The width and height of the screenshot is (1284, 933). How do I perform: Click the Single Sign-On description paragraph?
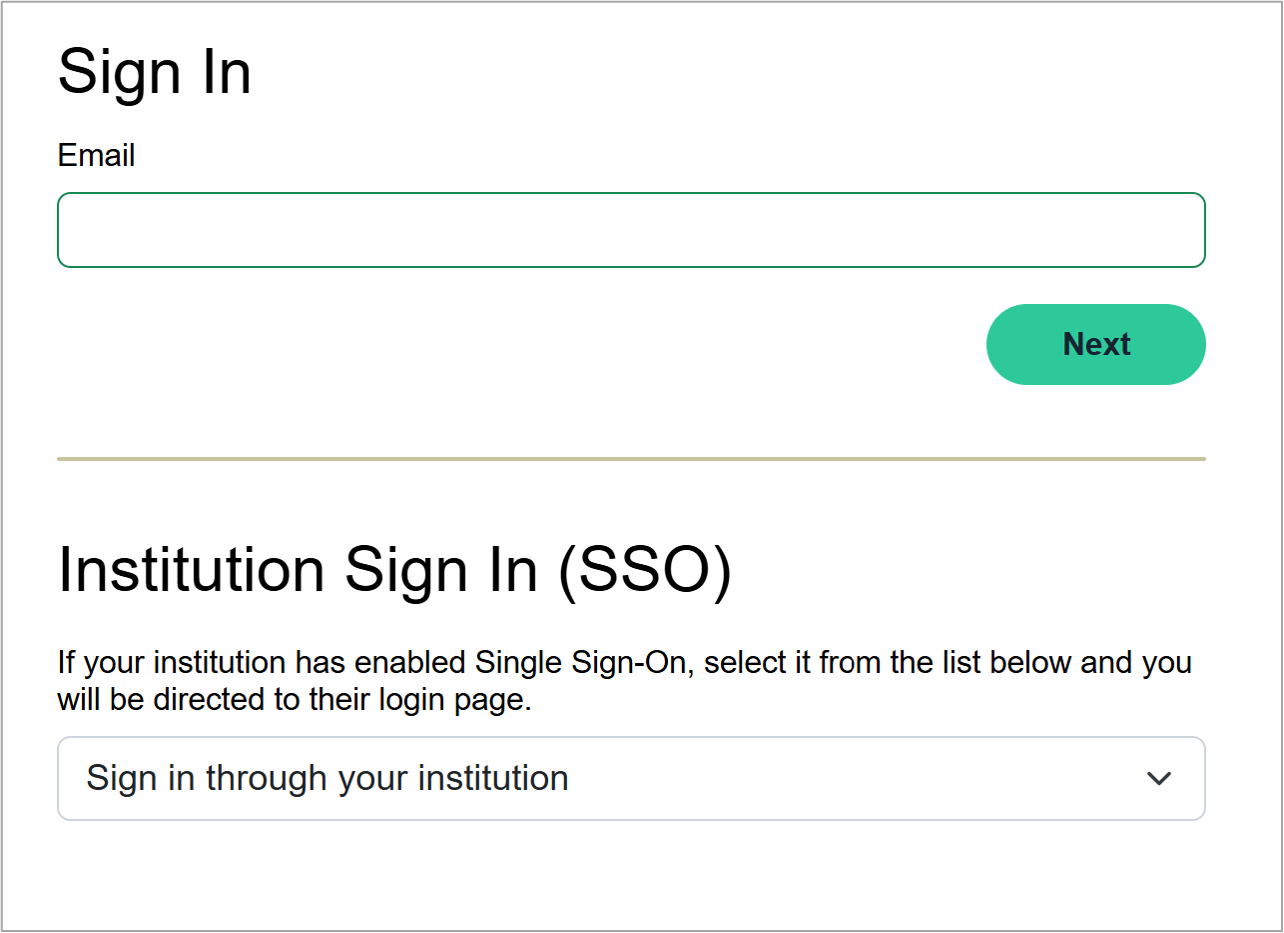pos(624,681)
